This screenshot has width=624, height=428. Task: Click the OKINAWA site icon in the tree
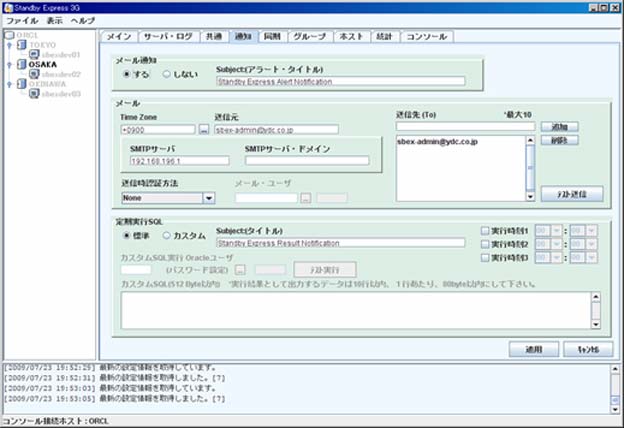[x=22, y=84]
